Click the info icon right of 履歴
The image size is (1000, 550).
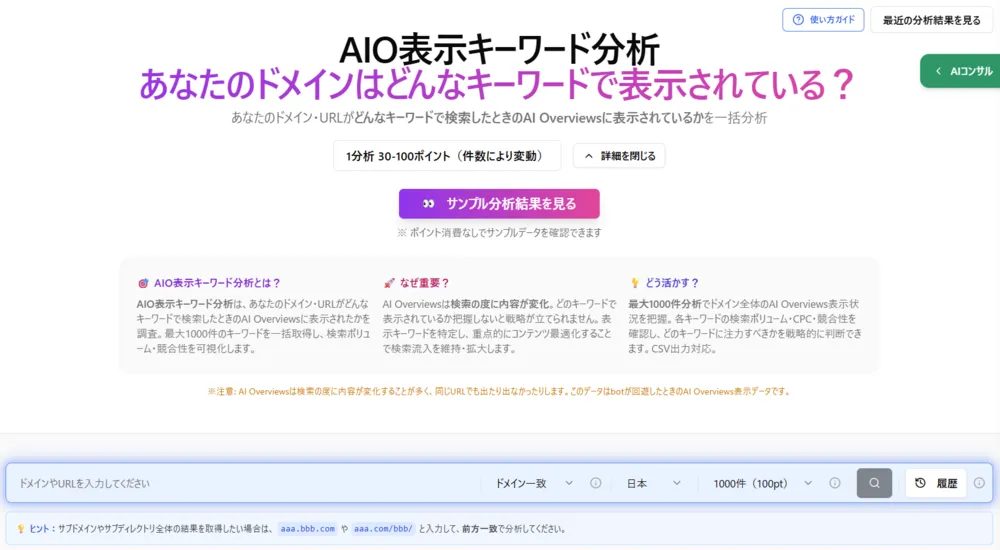[979, 483]
